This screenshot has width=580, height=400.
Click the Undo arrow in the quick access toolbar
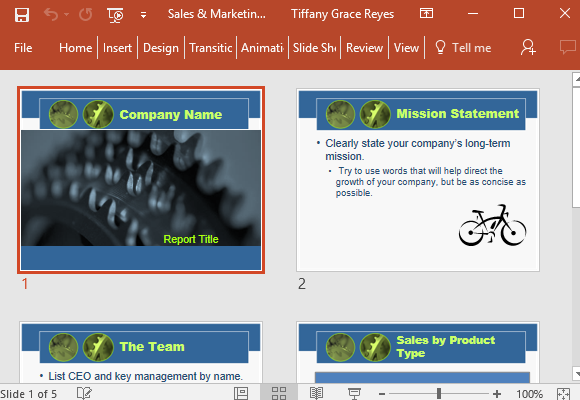(x=51, y=14)
